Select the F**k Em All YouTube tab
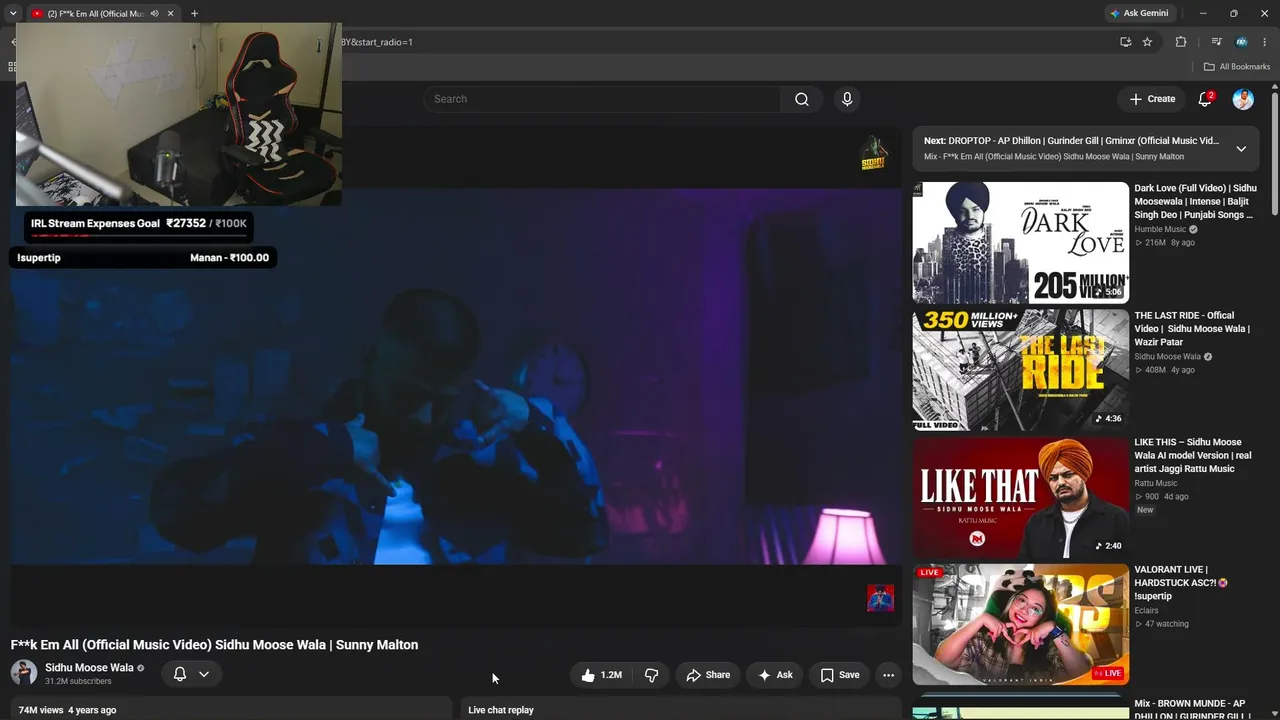Image resolution: width=1280 pixels, height=720 pixels. coord(95,14)
